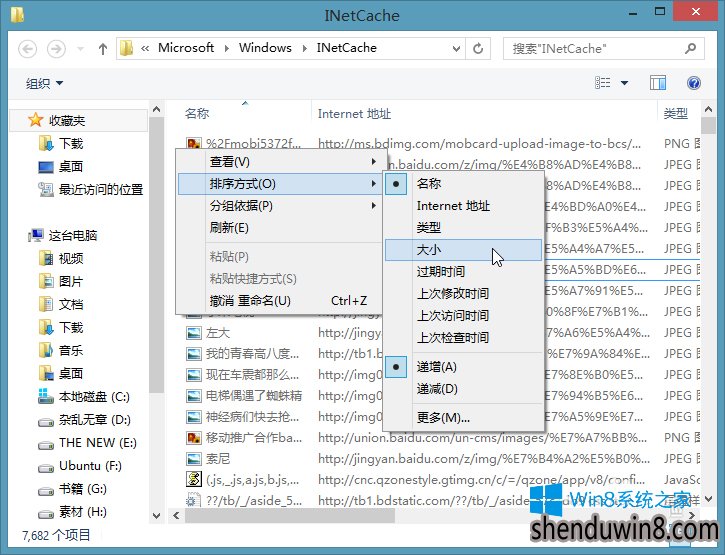Choose 撤消 重命名(U) menu entry

(279, 301)
